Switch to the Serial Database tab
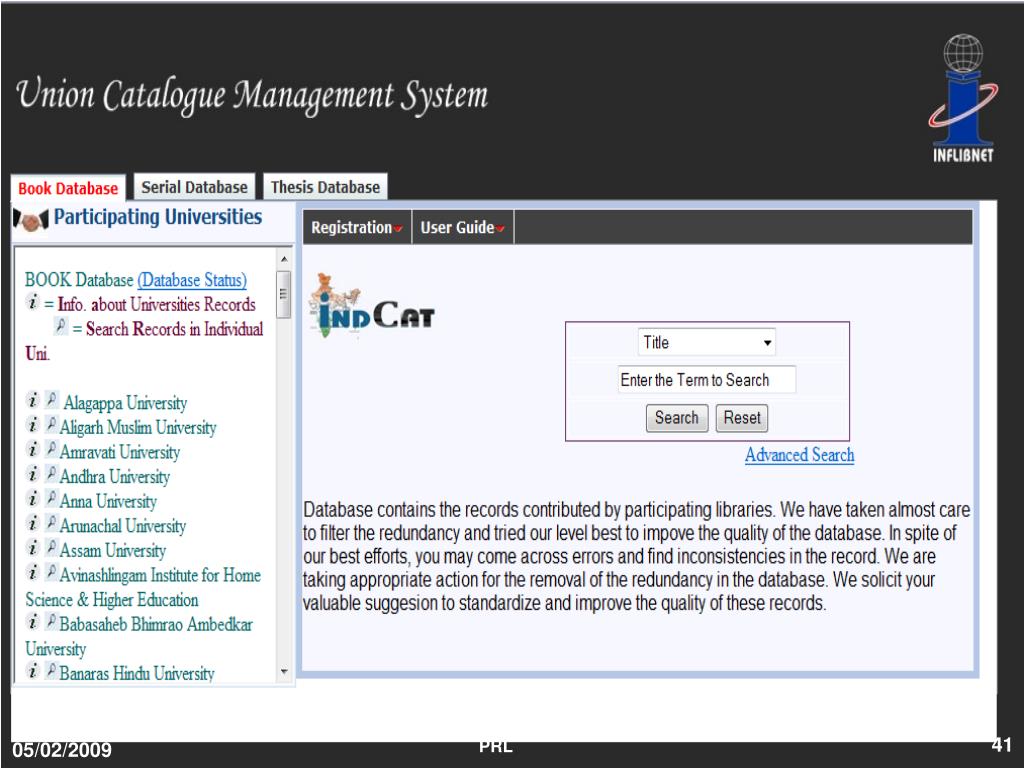Viewport: 1024px width, 768px height. pyautogui.click(x=195, y=187)
